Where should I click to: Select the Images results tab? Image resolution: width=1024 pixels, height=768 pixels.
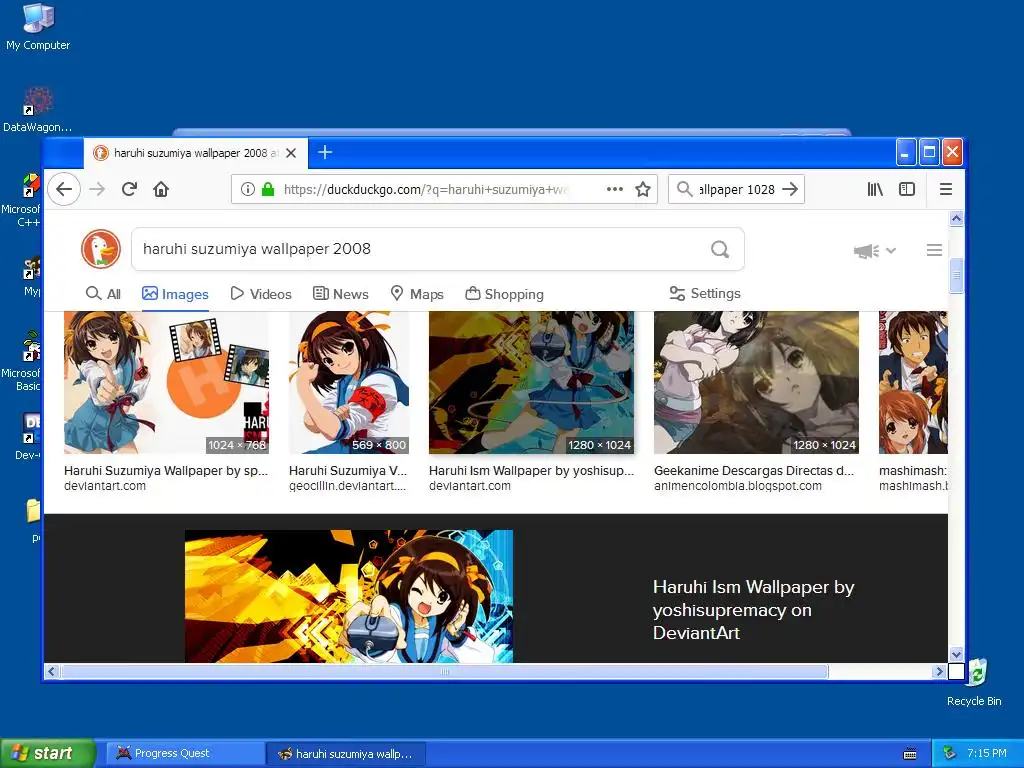176,294
